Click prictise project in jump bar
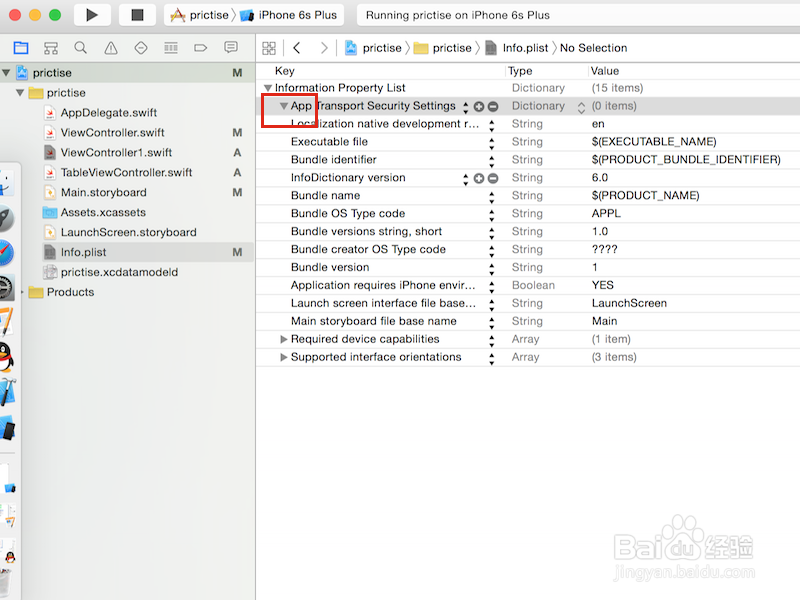The width and height of the screenshot is (800, 600). pyautogui.click(x=373, y=48)
